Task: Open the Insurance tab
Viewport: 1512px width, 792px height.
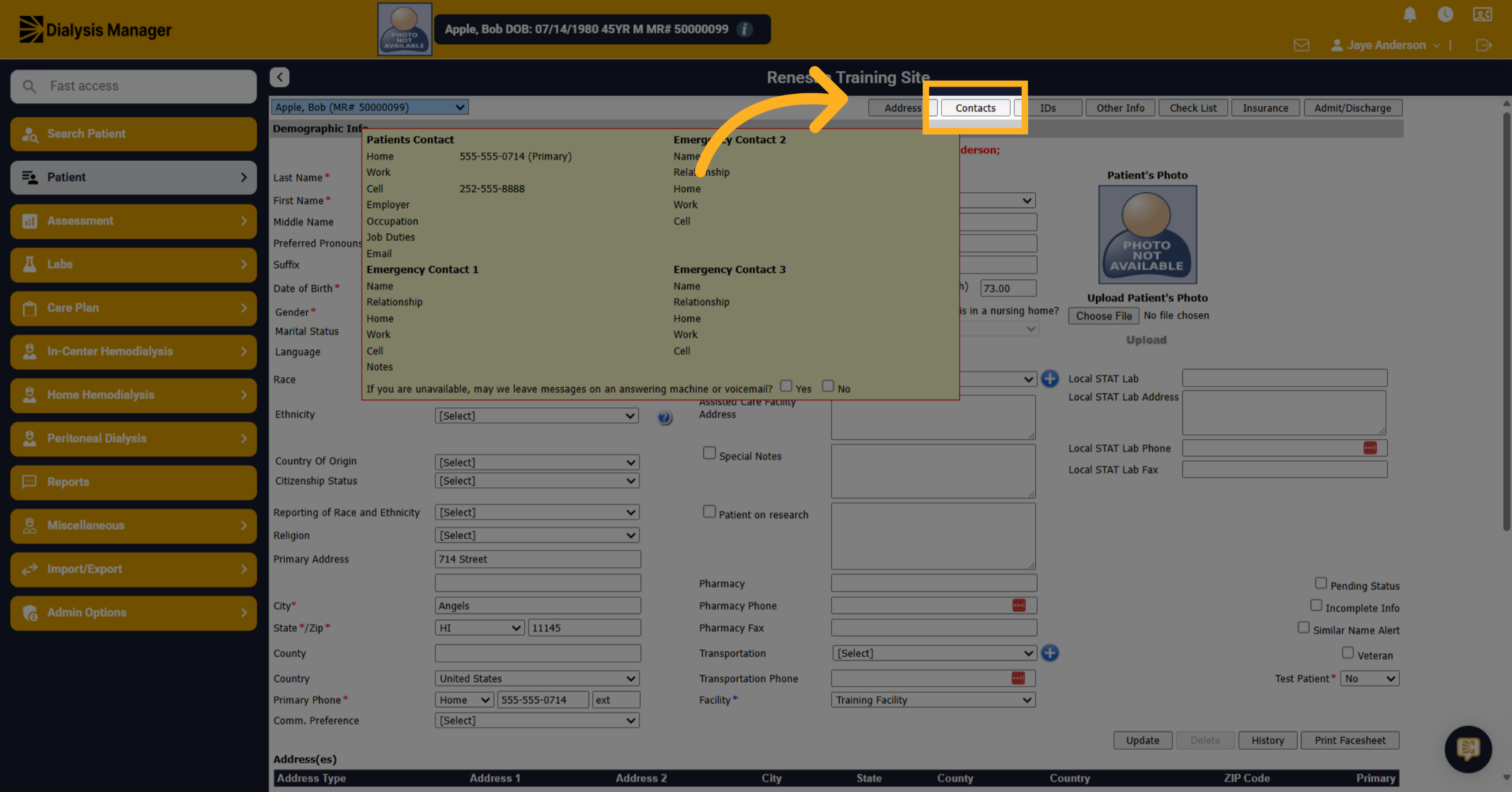Action: [1265, 108]
